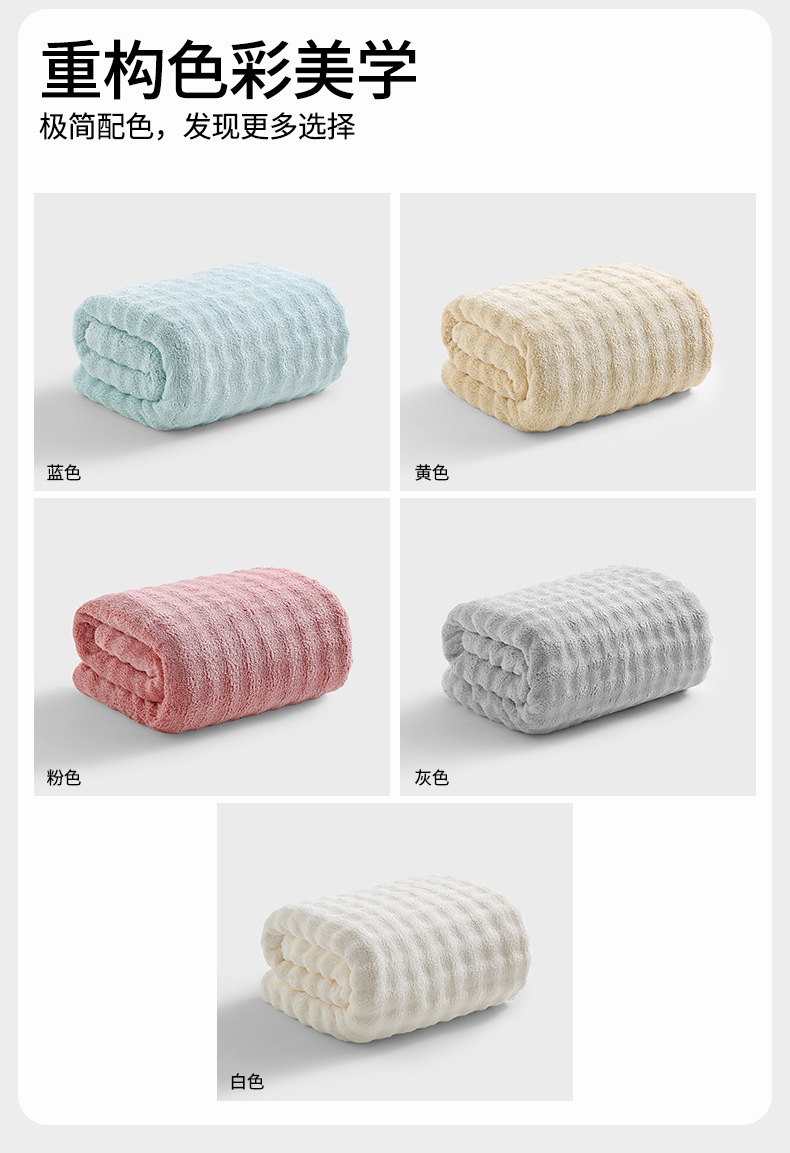Tap the 白色 color label
The width and height of the screenshot is (790, 1153).
point(247,1082)
